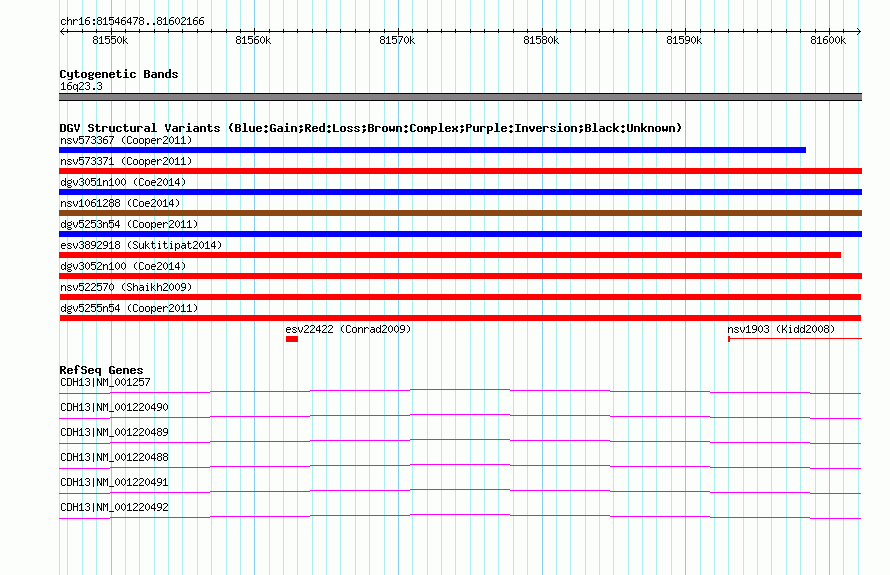Open the dgv3052n100 (Coe2014) label
Viewport: 890px width, 575px height.
(x=123, y=266)
